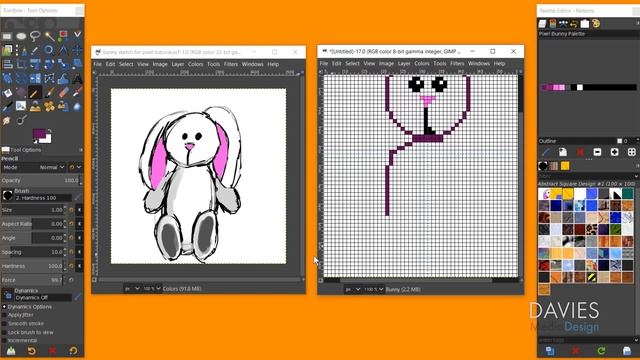Open Layer menu in Untitled window
Viewport: 640px width, 360px height.
point(404,64)
